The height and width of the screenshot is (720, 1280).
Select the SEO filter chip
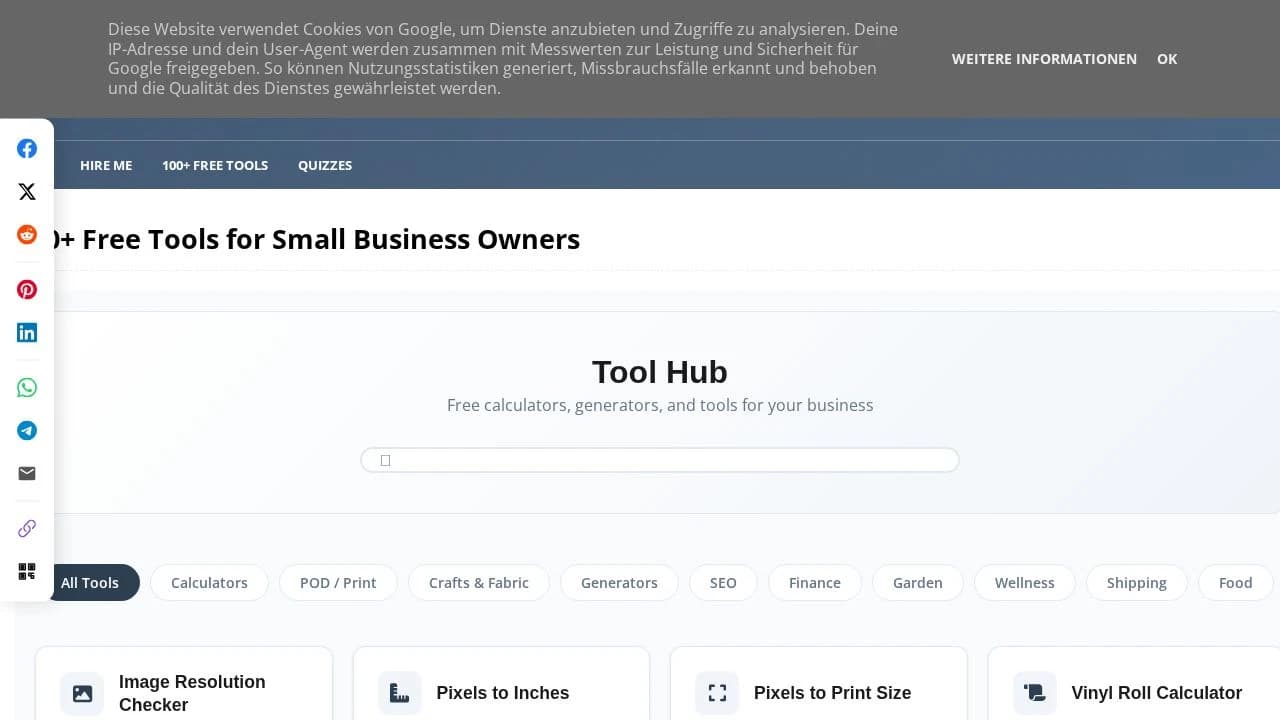pos(722,583)
